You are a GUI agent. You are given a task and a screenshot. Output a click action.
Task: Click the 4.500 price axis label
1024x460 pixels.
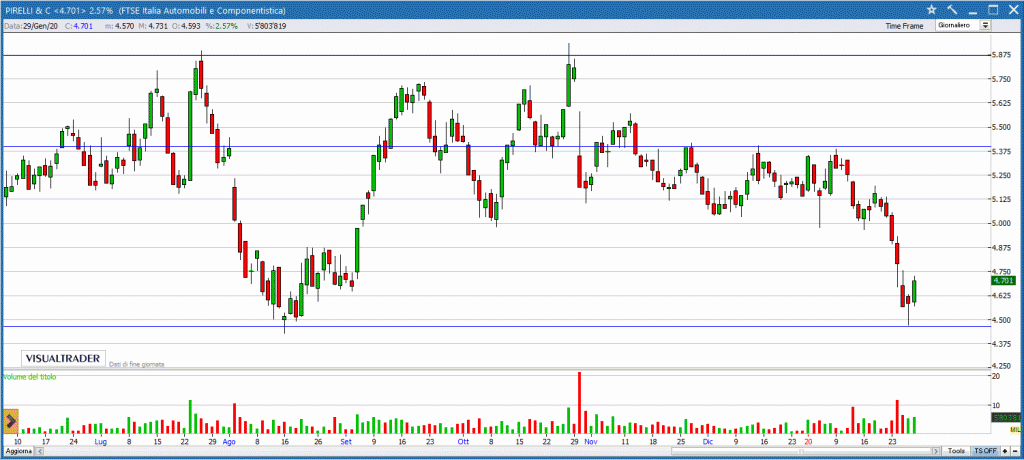point(1001,320)
